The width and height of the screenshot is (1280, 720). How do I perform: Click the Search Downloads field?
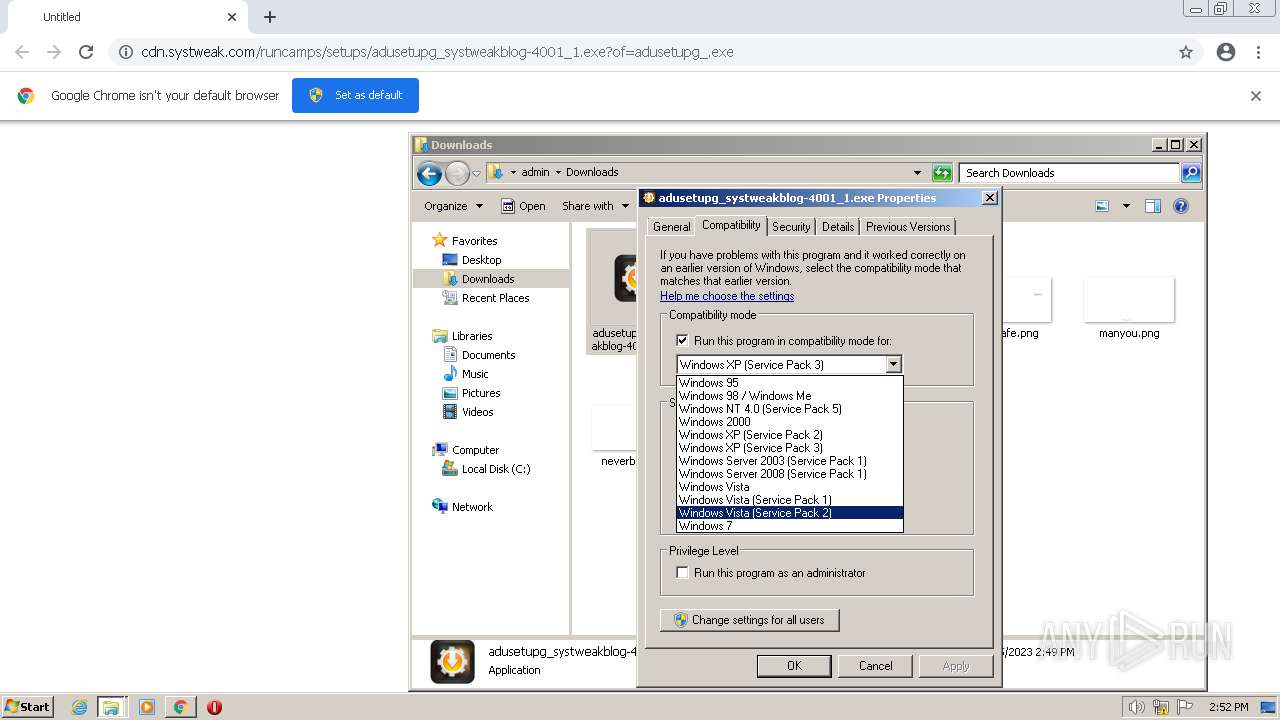(x=1069, y=173)
